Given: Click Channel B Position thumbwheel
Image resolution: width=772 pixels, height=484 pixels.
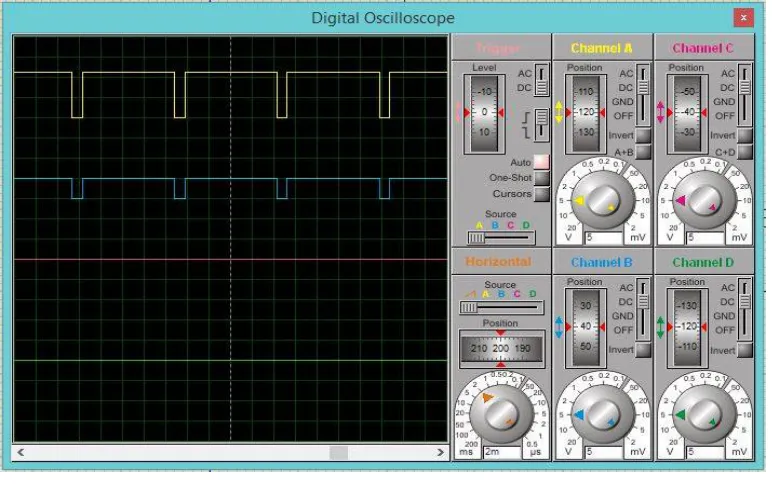Looking at the screenshot, I should pyautogui.click(x=585, y=327).
